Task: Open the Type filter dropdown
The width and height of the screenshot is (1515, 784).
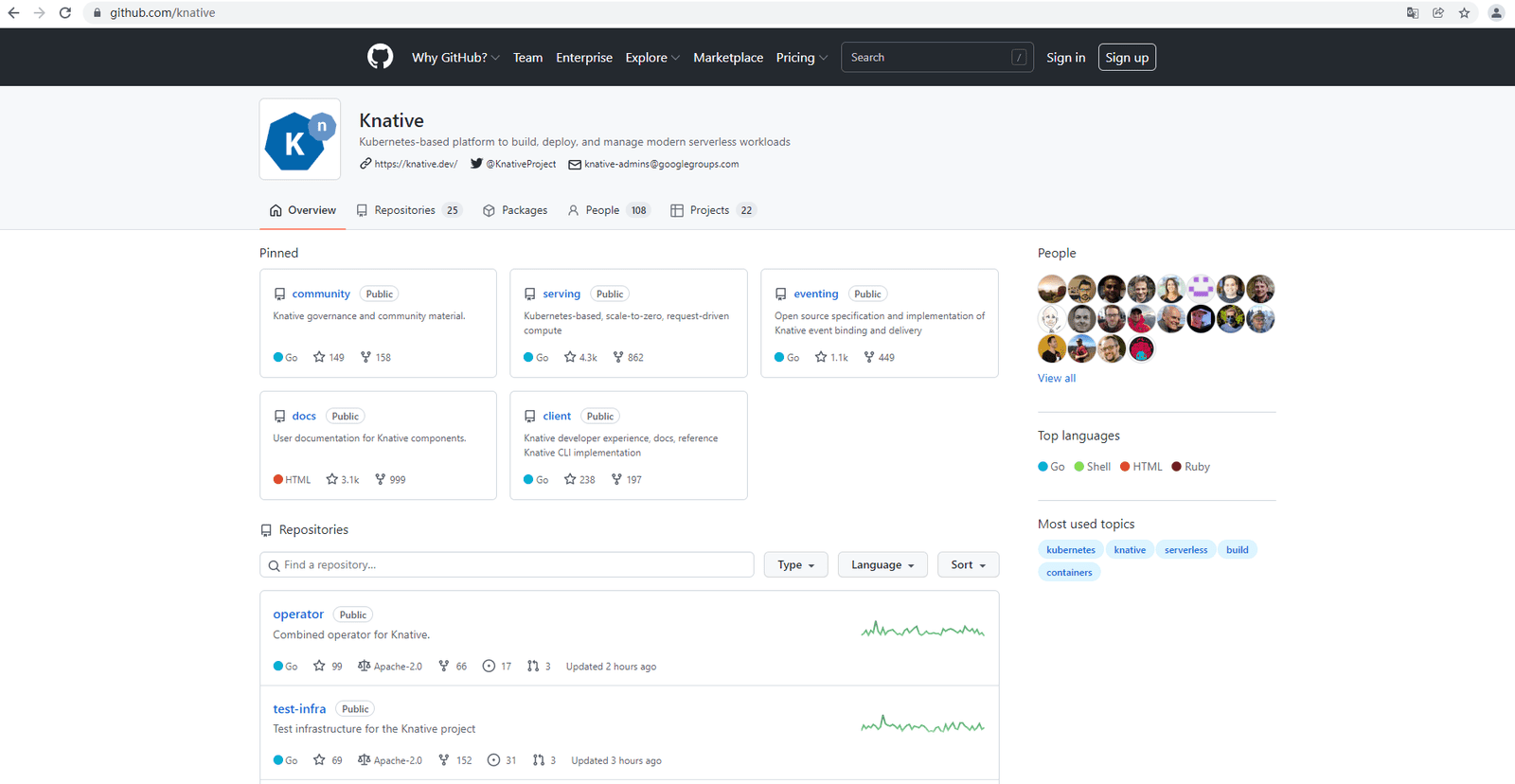Action: (796, 565)
